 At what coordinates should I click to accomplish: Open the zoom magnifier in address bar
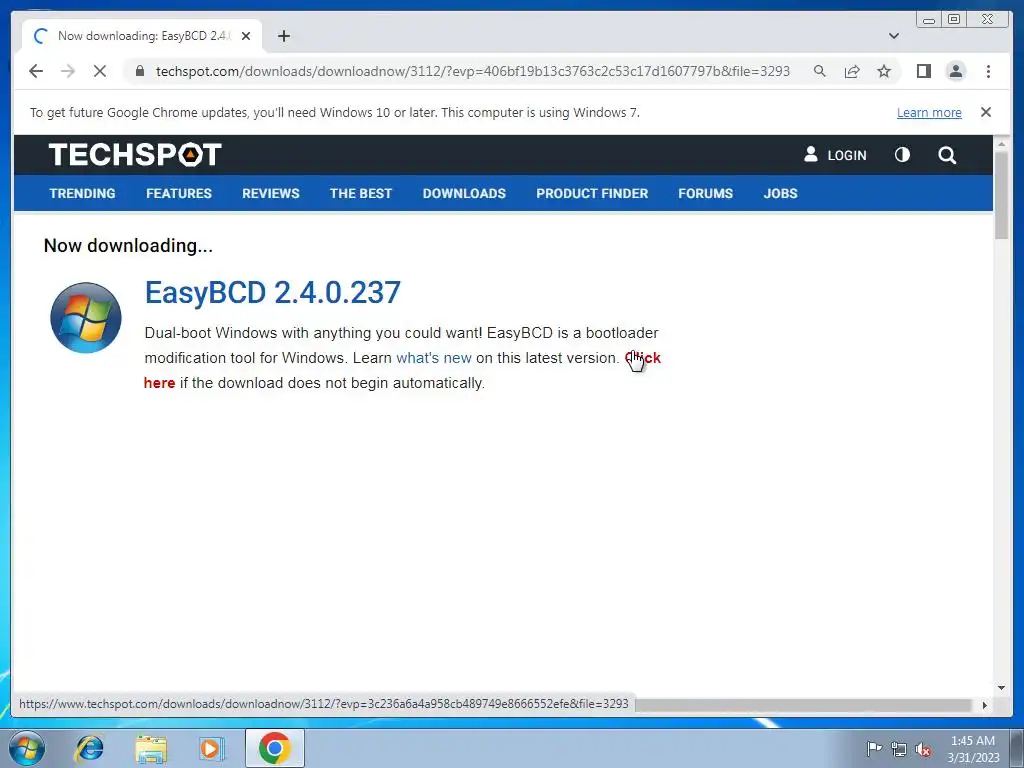[820, 71]
